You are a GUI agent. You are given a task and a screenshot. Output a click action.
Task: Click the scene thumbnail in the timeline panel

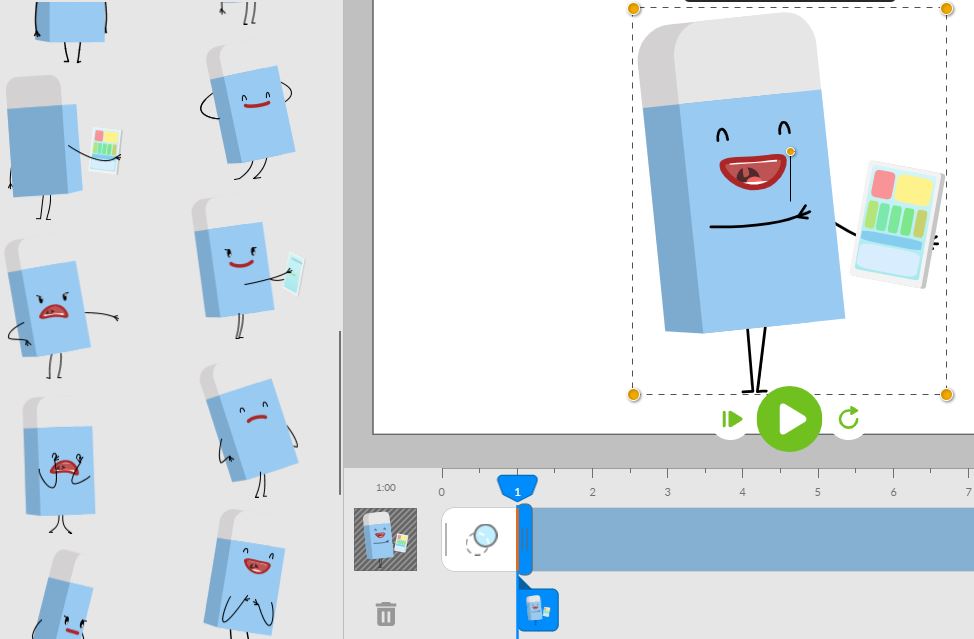tap(385, 538)
